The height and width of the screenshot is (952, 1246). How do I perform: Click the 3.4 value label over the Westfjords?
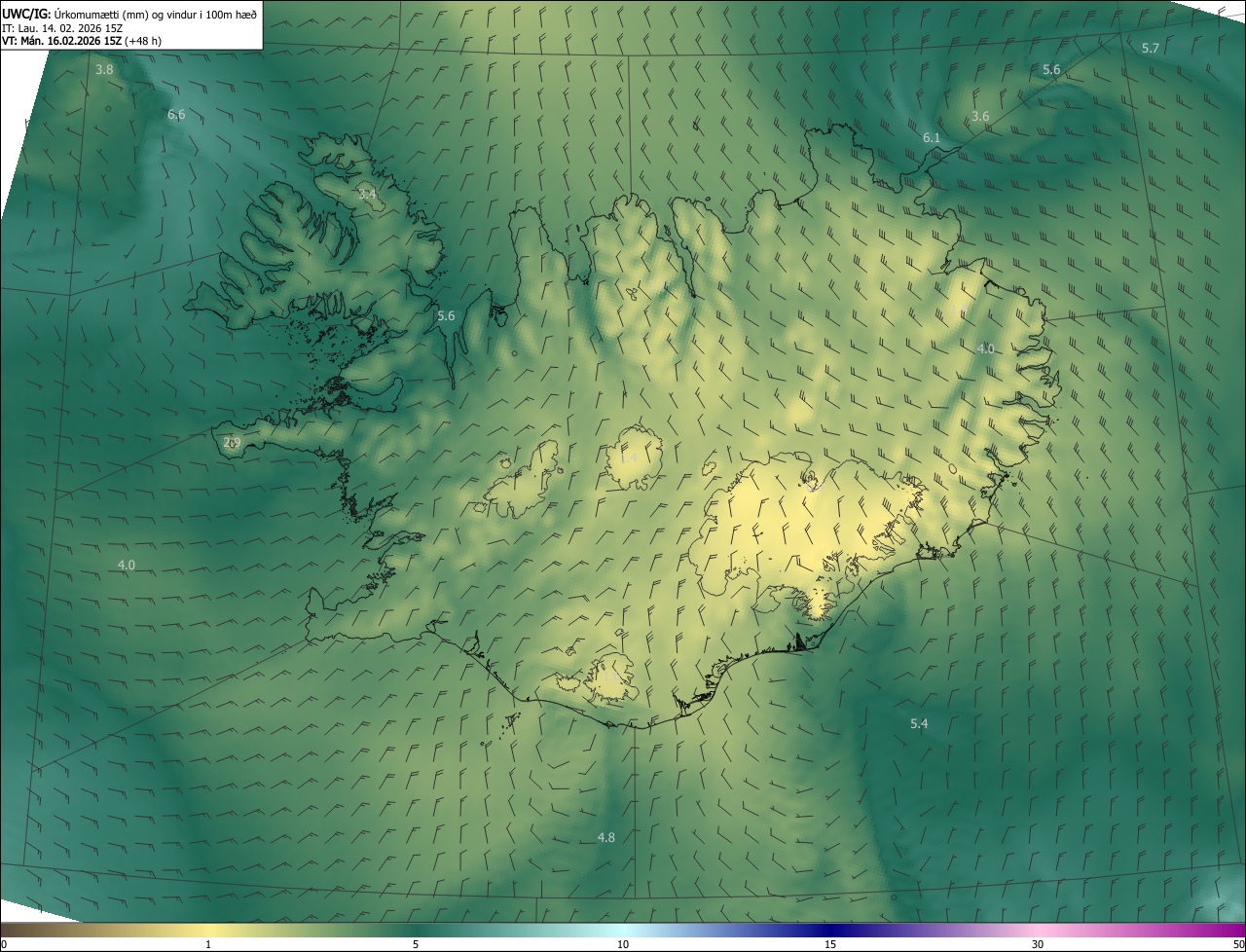(367, 195)
